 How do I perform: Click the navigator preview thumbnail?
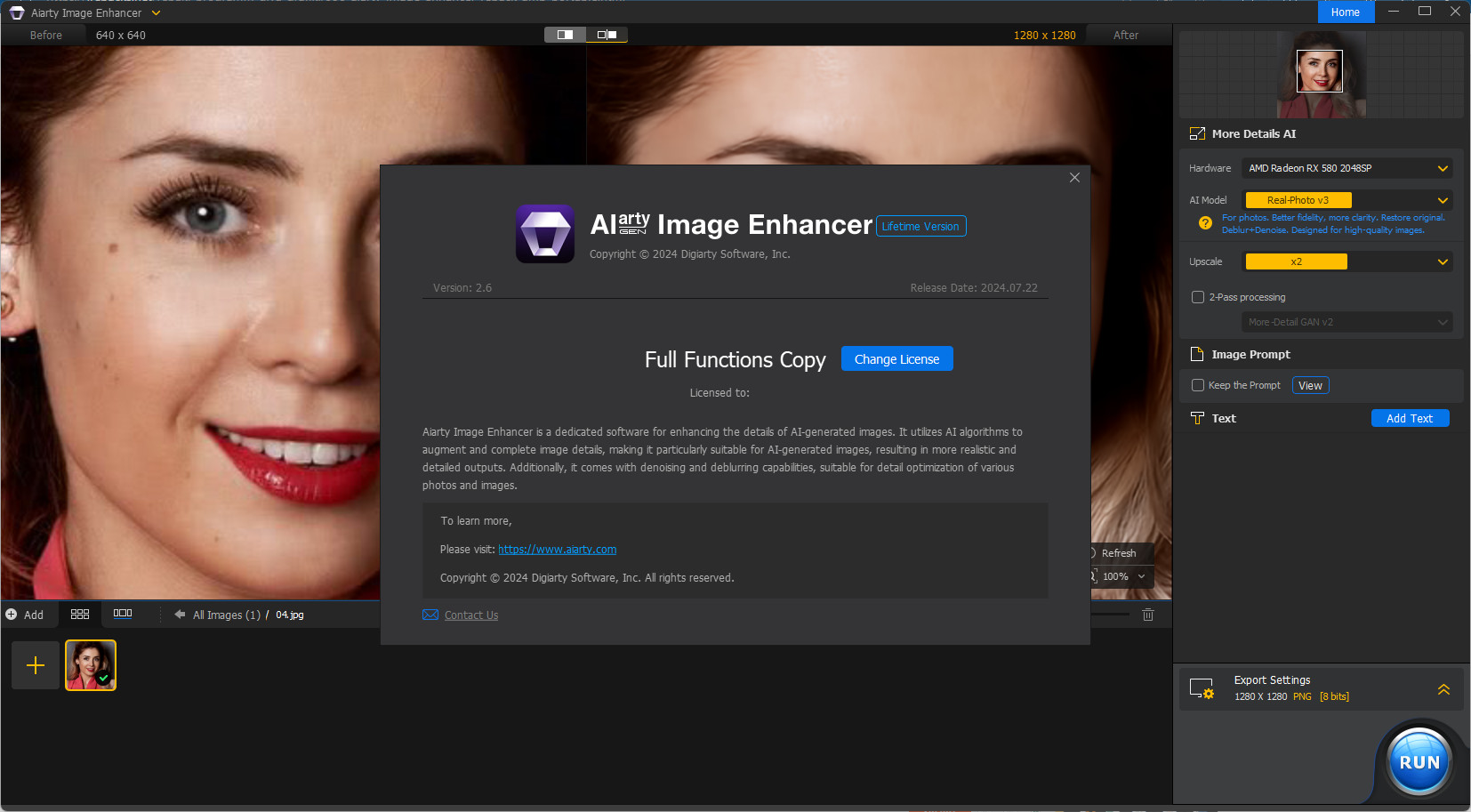point(1321,75)
